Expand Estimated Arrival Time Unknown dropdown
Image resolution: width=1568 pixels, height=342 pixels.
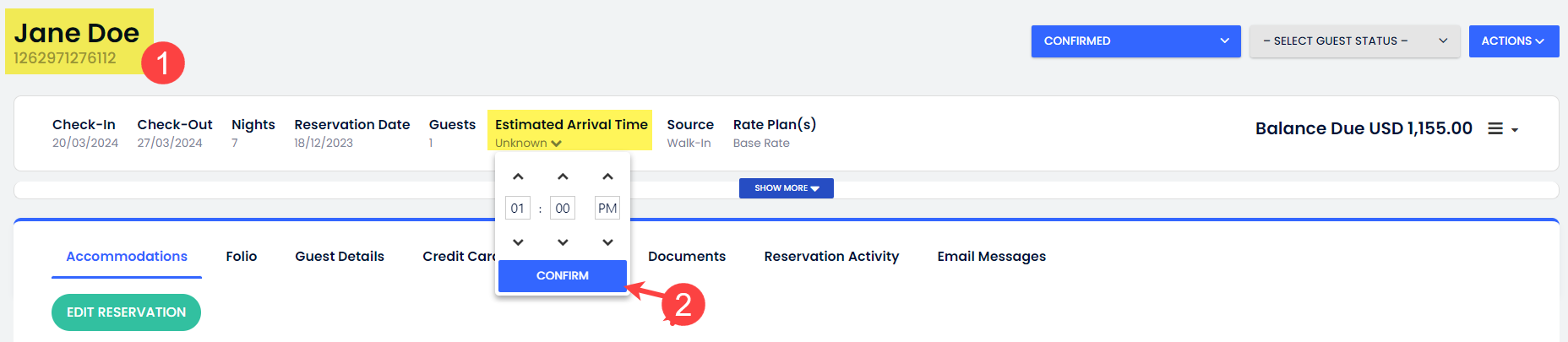pos(528,144)
